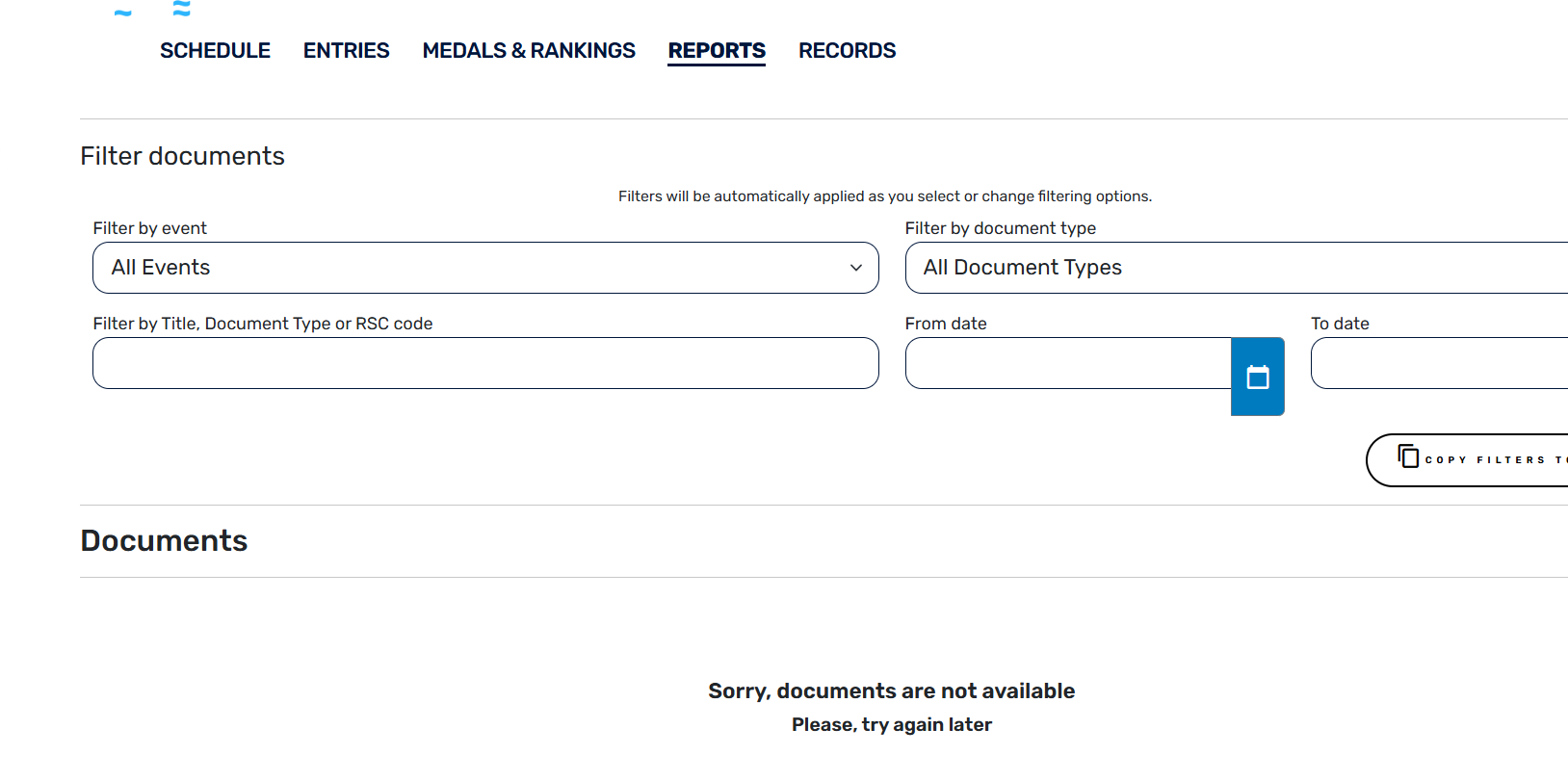This screenshot has width=1568, height=781.
Task: Go to the Entries tab
Action: (x=346, y=51)
